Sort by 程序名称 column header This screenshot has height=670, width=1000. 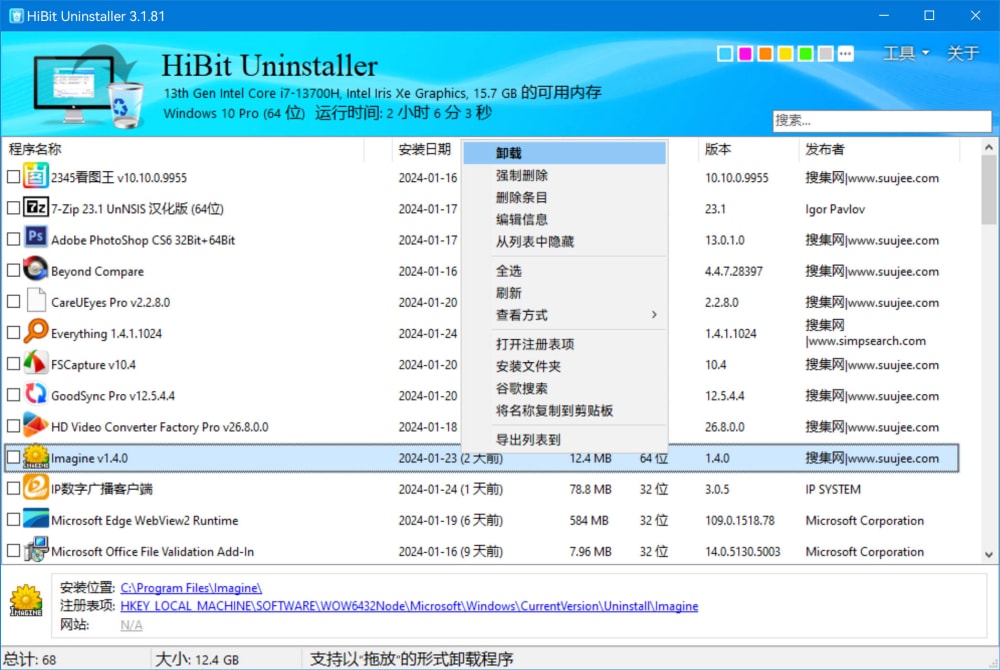click(x=185, y=149)
